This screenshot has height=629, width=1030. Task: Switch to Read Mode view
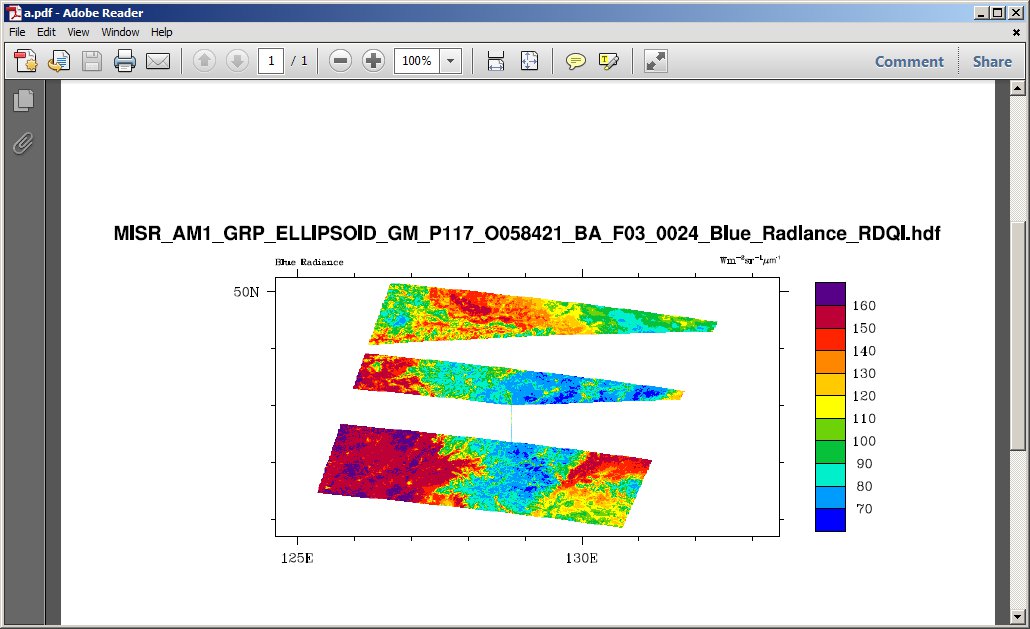(656, 61)
